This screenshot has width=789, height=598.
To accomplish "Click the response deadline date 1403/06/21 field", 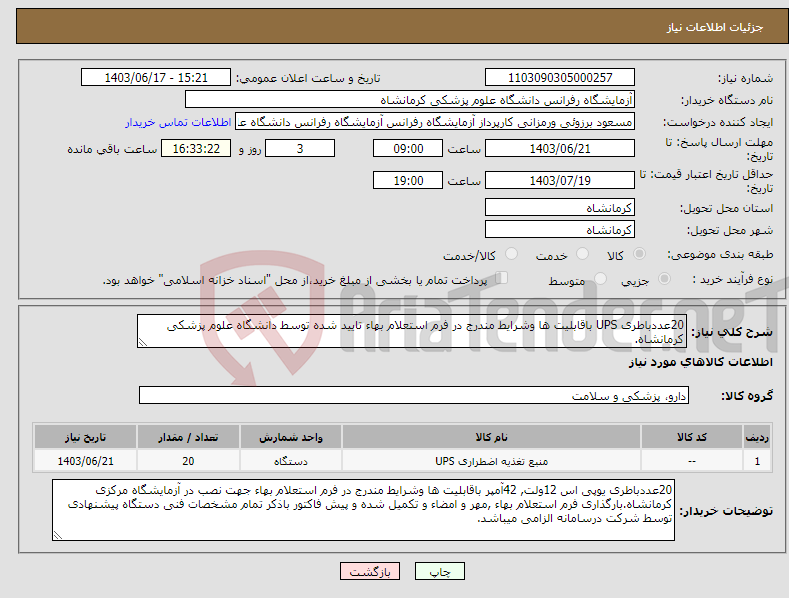I will pyautogui.click(x=560, y=148).
